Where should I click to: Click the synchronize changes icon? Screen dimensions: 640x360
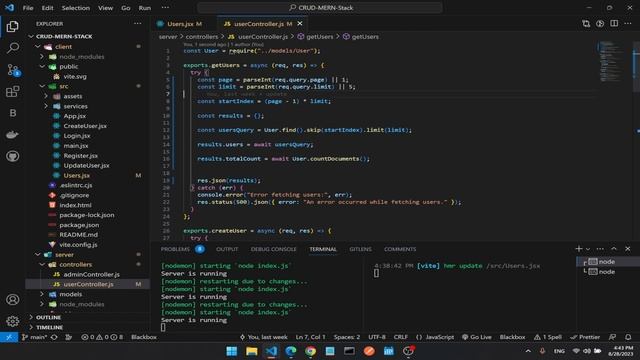[x=54, y=337]
